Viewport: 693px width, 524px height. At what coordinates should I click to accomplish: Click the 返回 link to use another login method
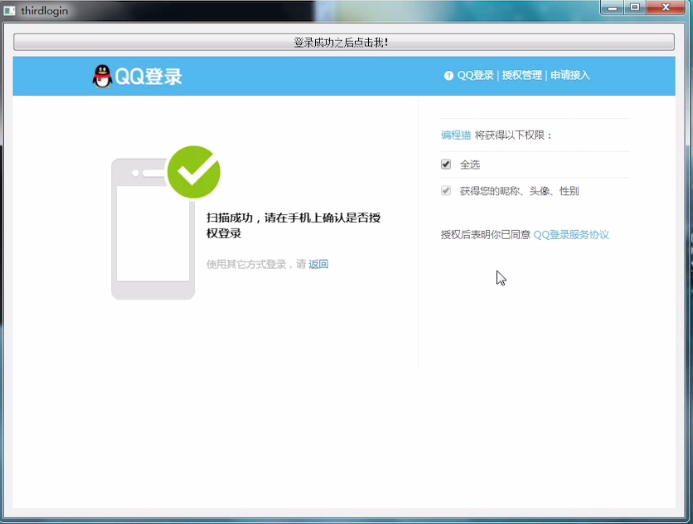click(318, 264)
